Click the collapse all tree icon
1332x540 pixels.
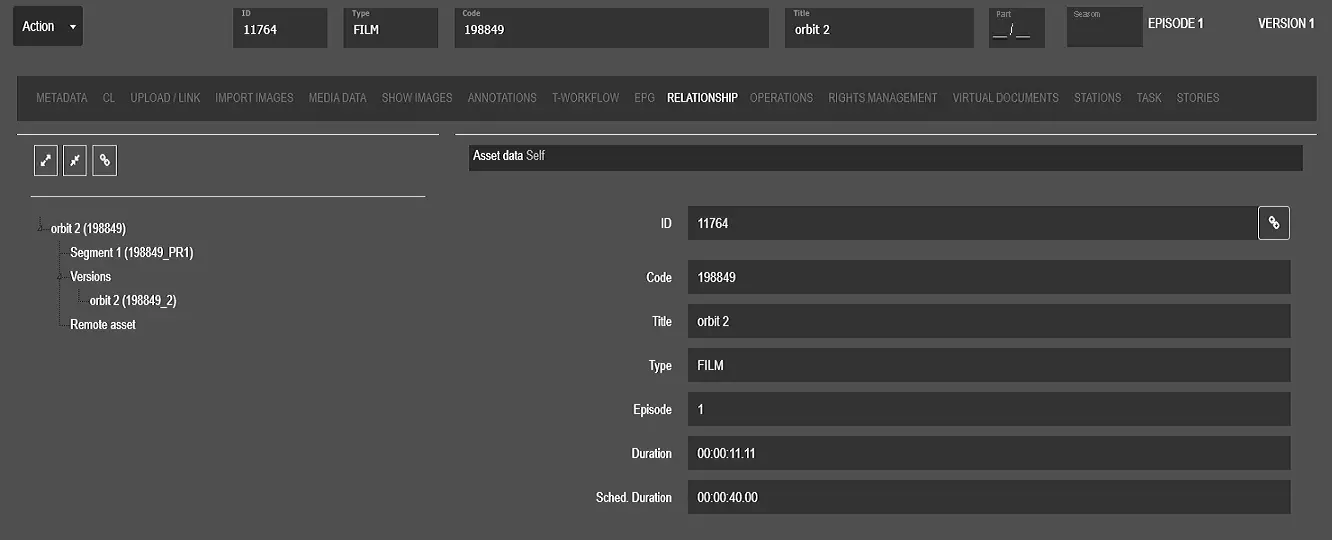75,160
